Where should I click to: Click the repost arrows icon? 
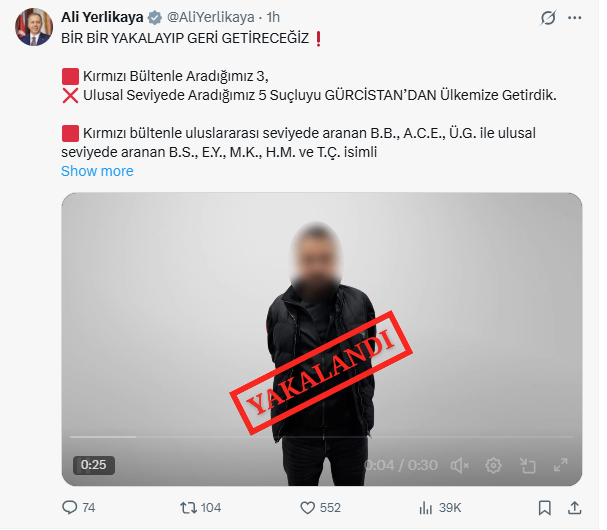pyautogui.click(x=189, y=508)
